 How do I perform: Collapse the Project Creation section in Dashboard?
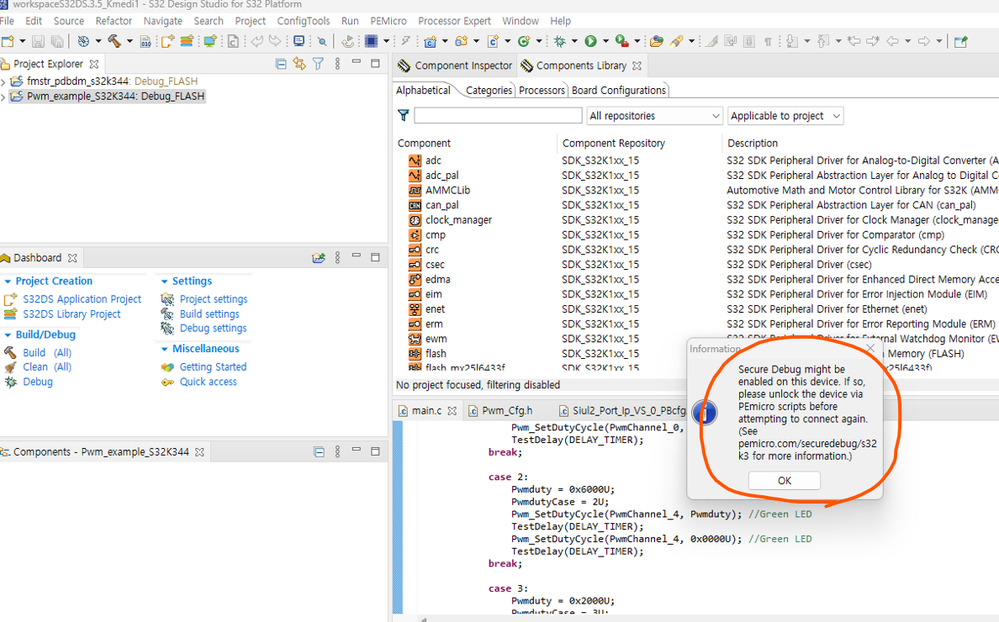click(x=8, y=281)
